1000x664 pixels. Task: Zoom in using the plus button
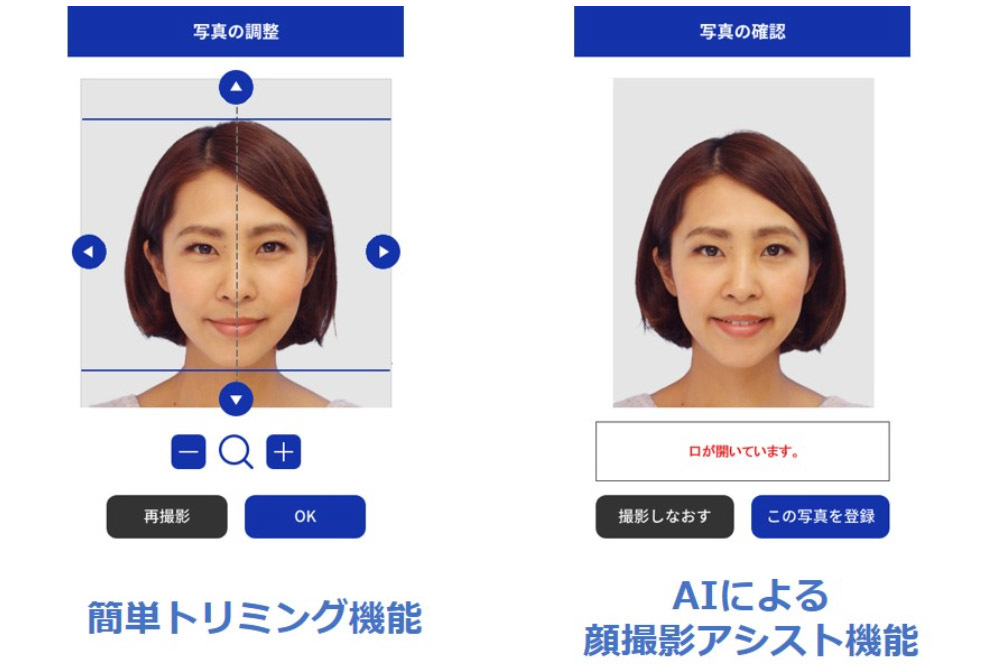pyautogui.click(x=284, y=452)
